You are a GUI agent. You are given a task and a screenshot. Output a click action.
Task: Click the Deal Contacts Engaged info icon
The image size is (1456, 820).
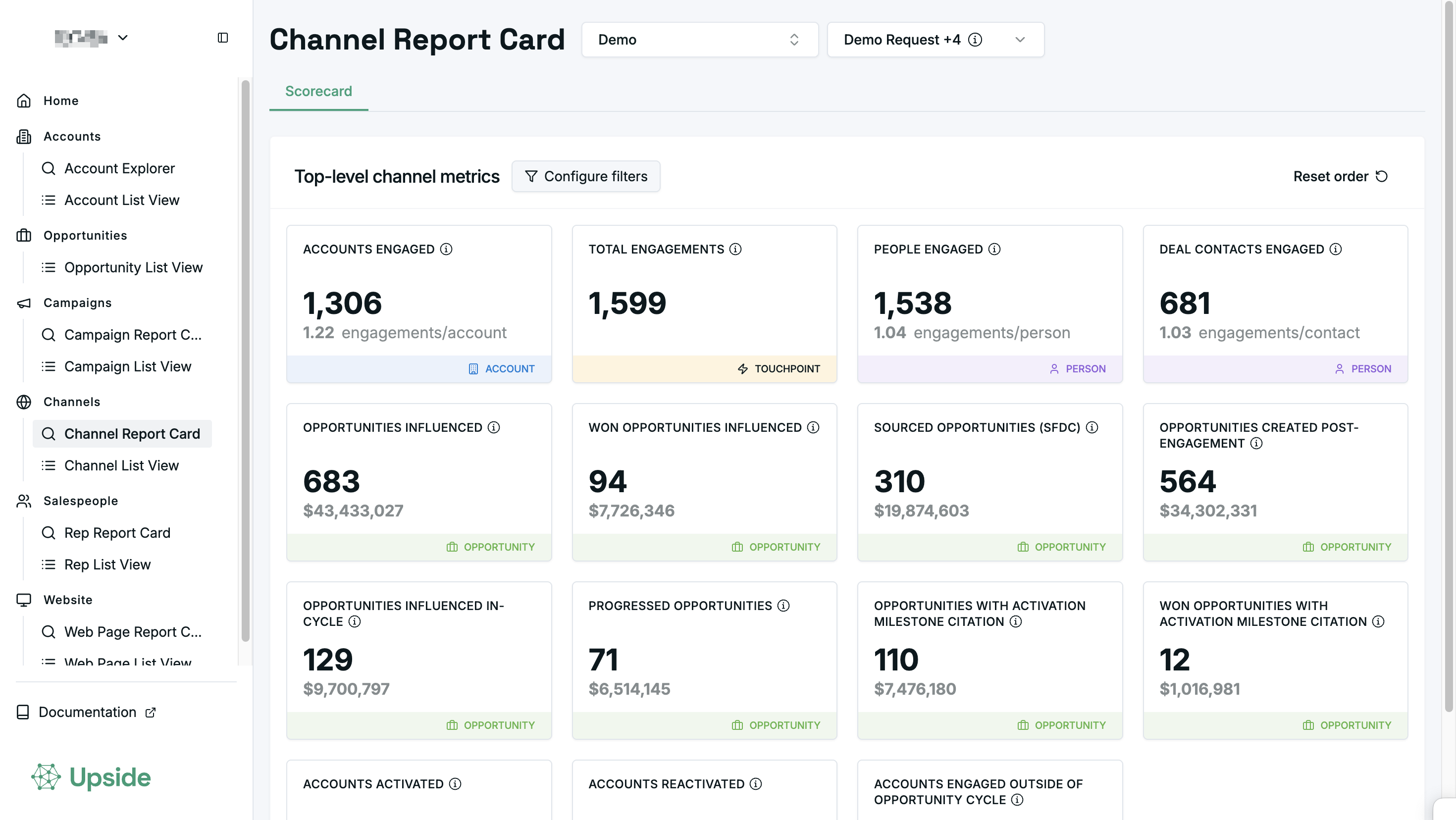coord(1336,249)
